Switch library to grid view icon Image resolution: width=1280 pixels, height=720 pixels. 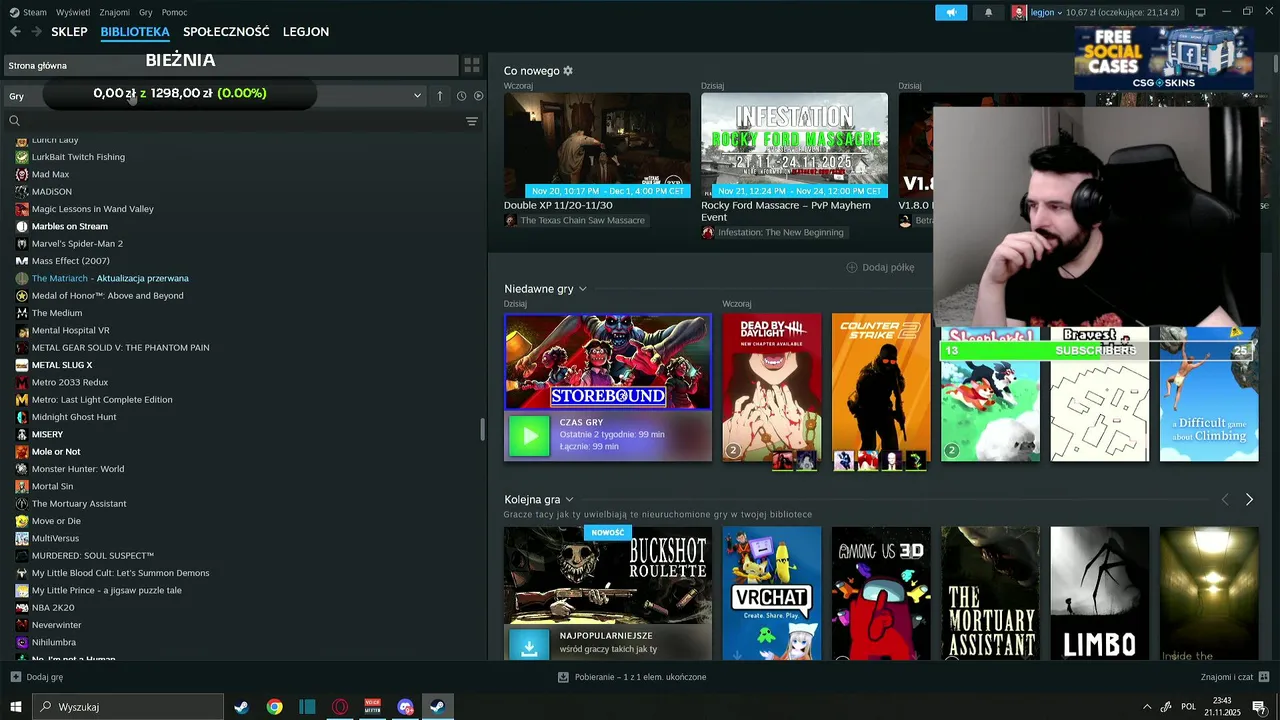(471, 65)
